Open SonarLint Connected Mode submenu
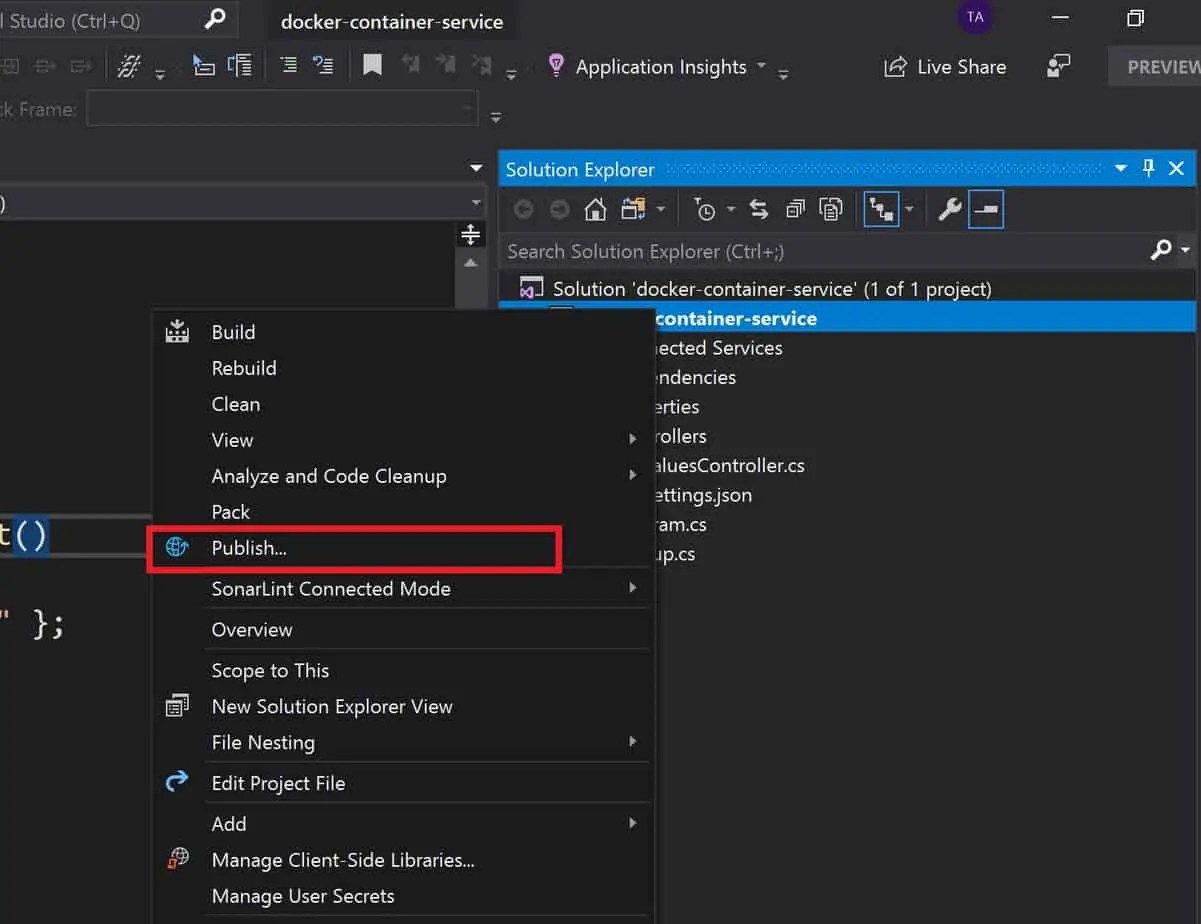Viewport: 1201px width, 924px height. point(401,589)
